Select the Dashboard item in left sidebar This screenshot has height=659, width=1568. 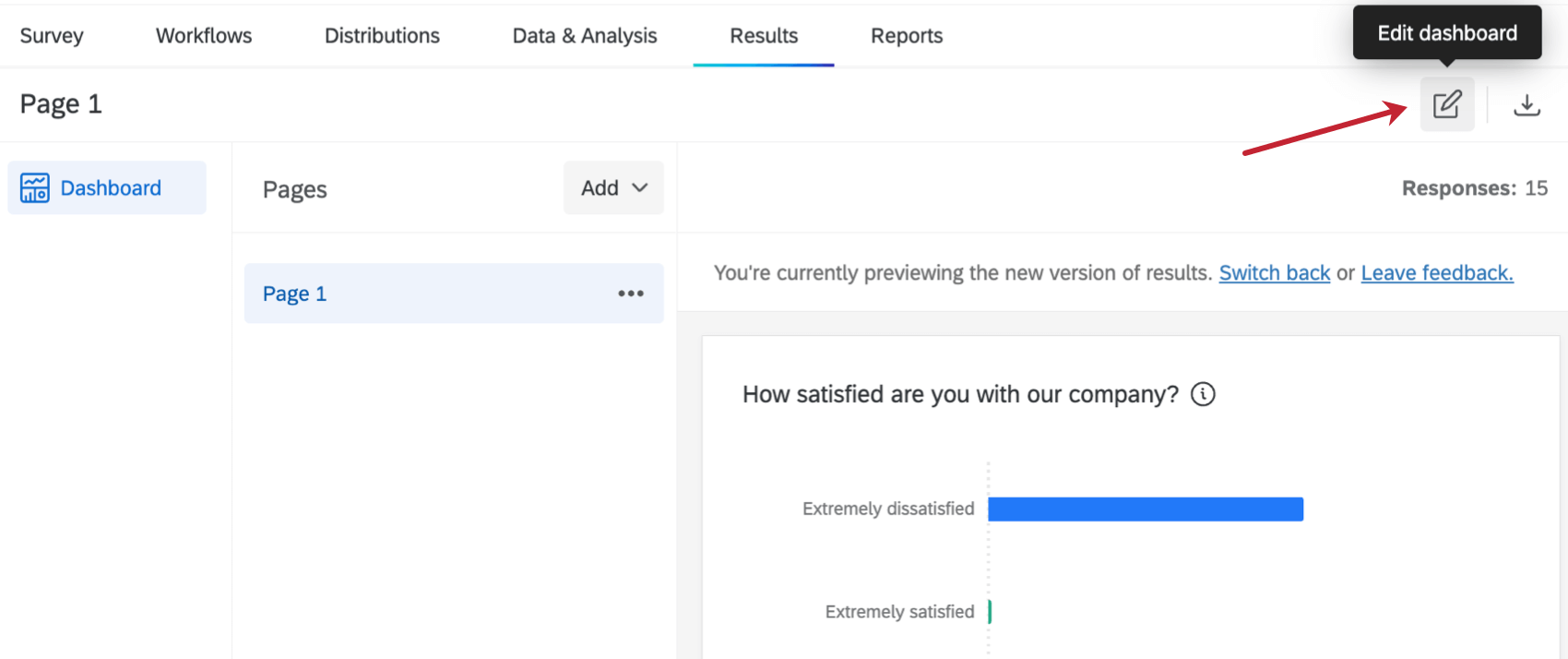tap(110, 188)
